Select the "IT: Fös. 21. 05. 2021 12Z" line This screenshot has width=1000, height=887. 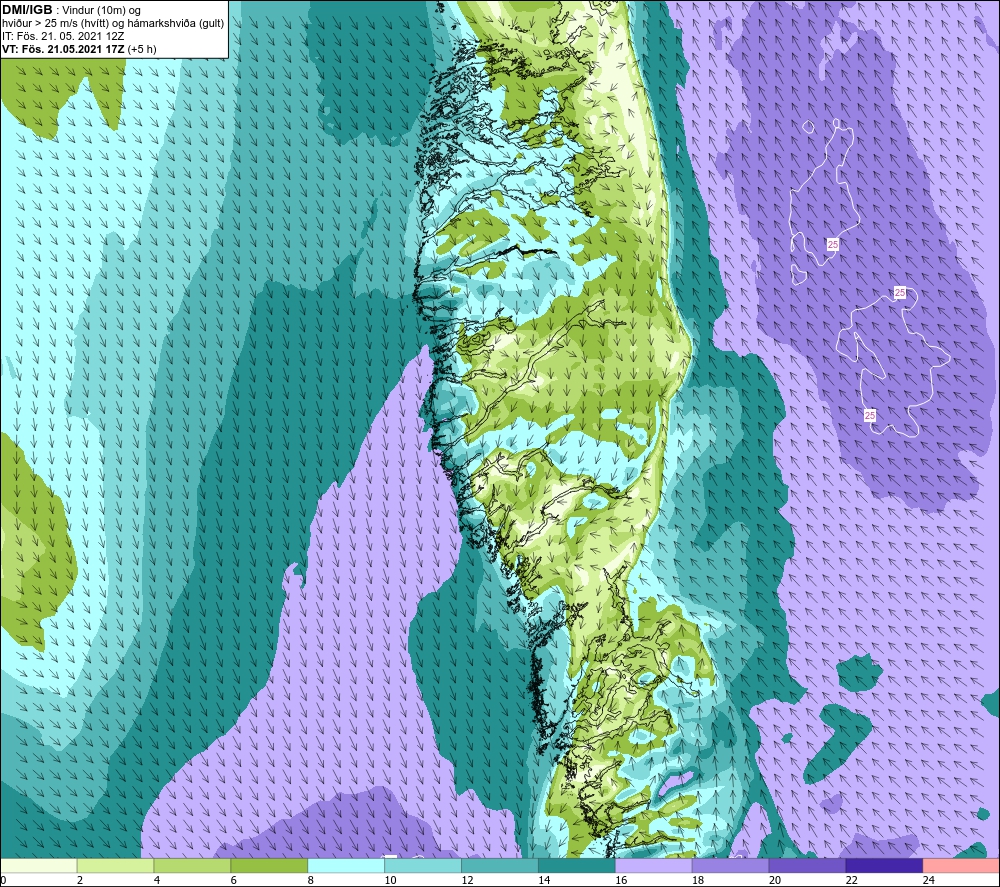(x=63, y=36)
